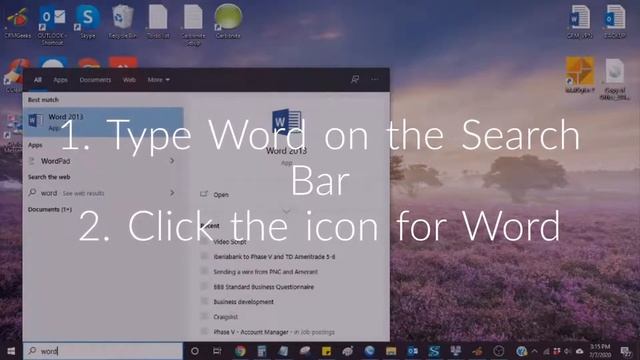Click the large Word 2013 preview icon
Screen dimensions: 640x360
point(287,122)
